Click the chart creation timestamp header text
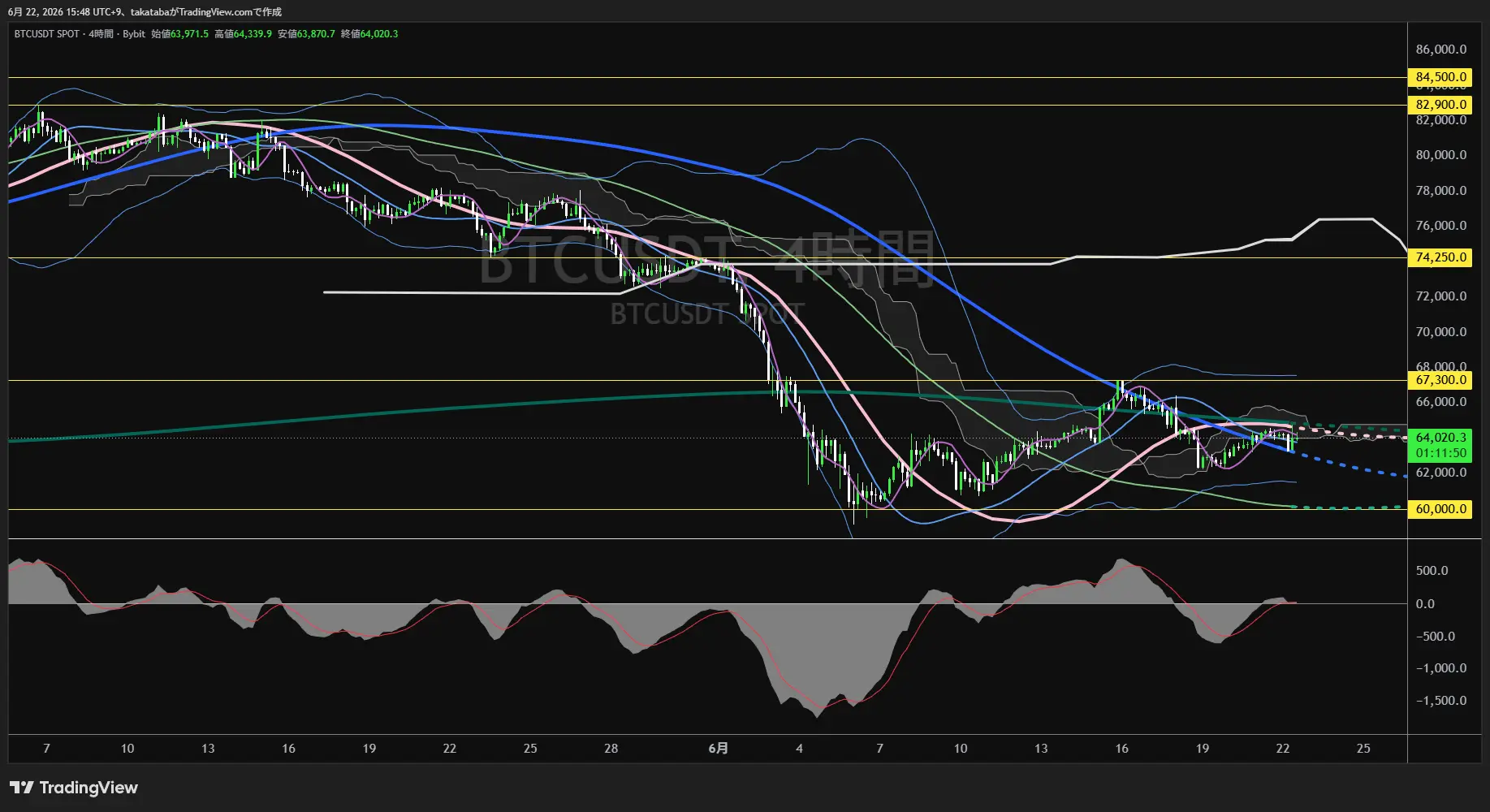 [x=145, y=12]
